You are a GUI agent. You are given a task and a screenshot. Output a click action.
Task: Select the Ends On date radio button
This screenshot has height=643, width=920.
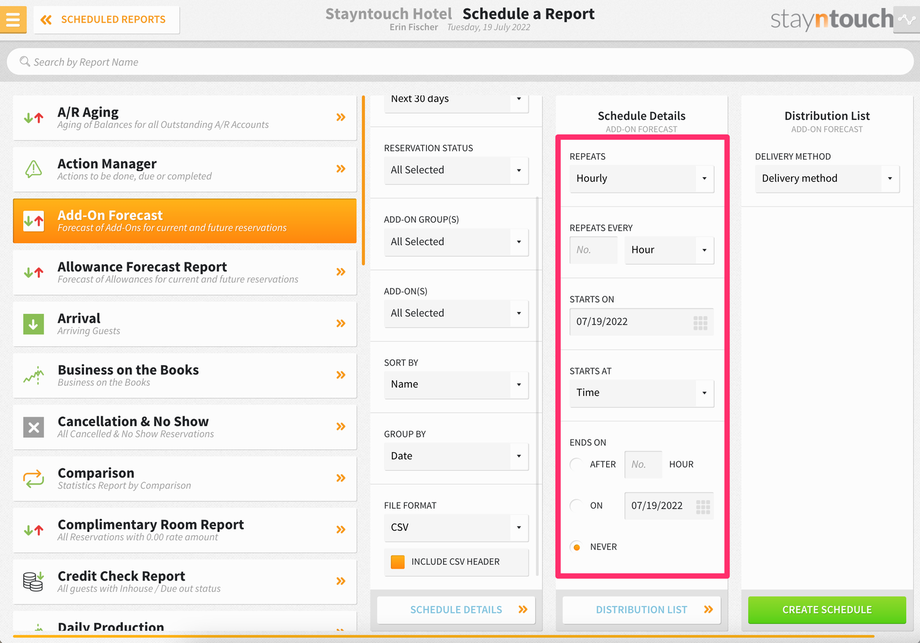pyautogui.click(x=577, y=506)
